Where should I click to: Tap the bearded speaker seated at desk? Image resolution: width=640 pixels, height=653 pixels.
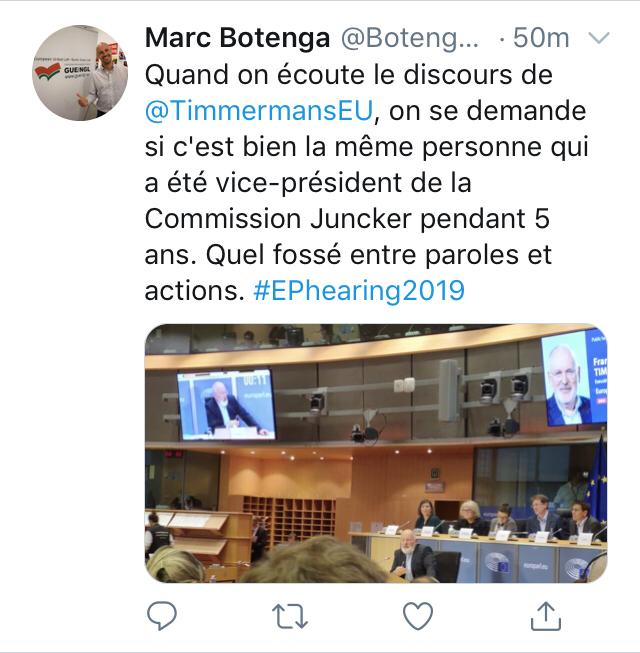pos(413,554)
